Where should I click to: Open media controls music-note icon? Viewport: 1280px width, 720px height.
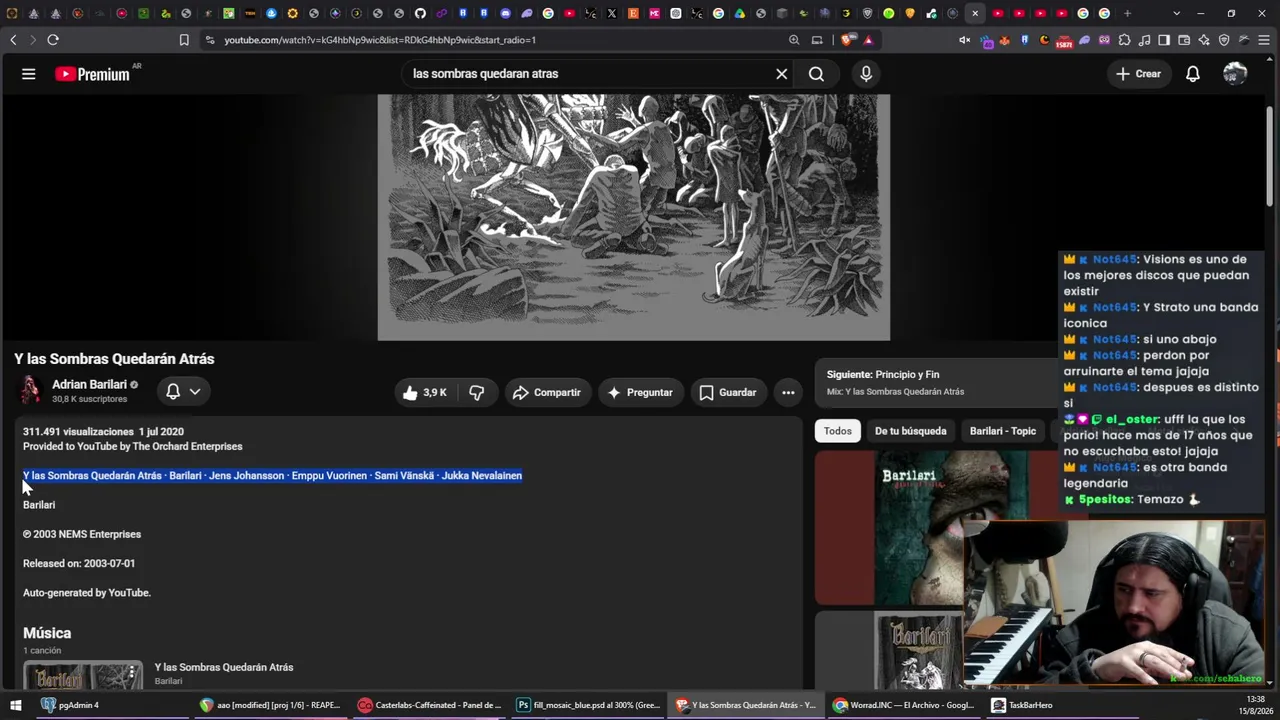coord(1145,40)
